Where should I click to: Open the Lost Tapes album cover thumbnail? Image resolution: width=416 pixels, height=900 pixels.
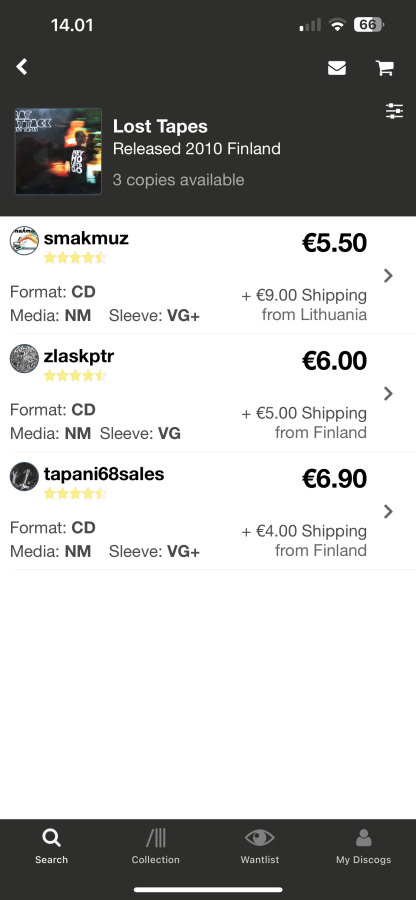(x=58, y=152)
